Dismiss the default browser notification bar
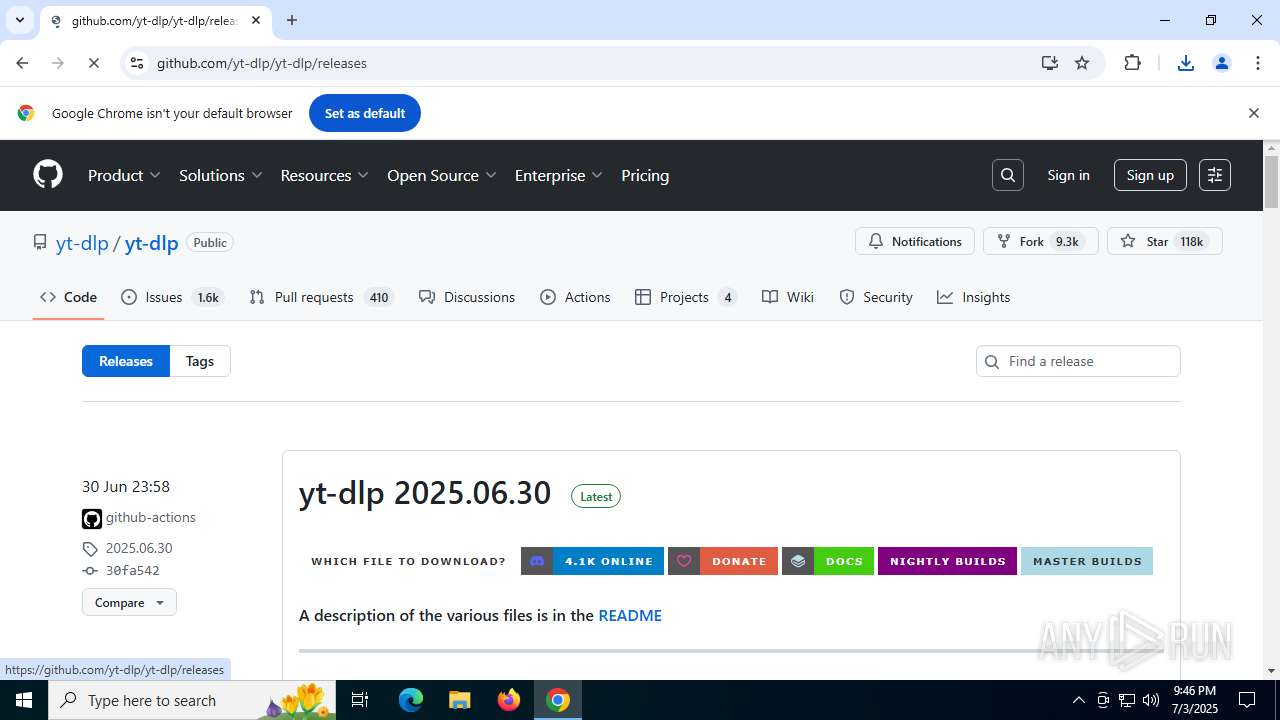The height and width of the screenshot is (720, 1280). pos(1253,113)
